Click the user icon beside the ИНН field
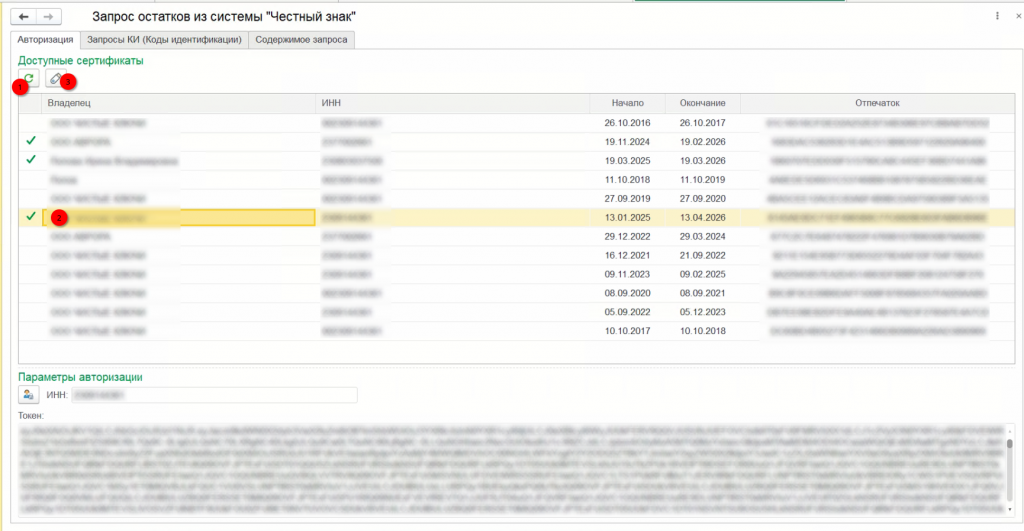This screenshot has height=531, width=1024. (x=28, y=394)
